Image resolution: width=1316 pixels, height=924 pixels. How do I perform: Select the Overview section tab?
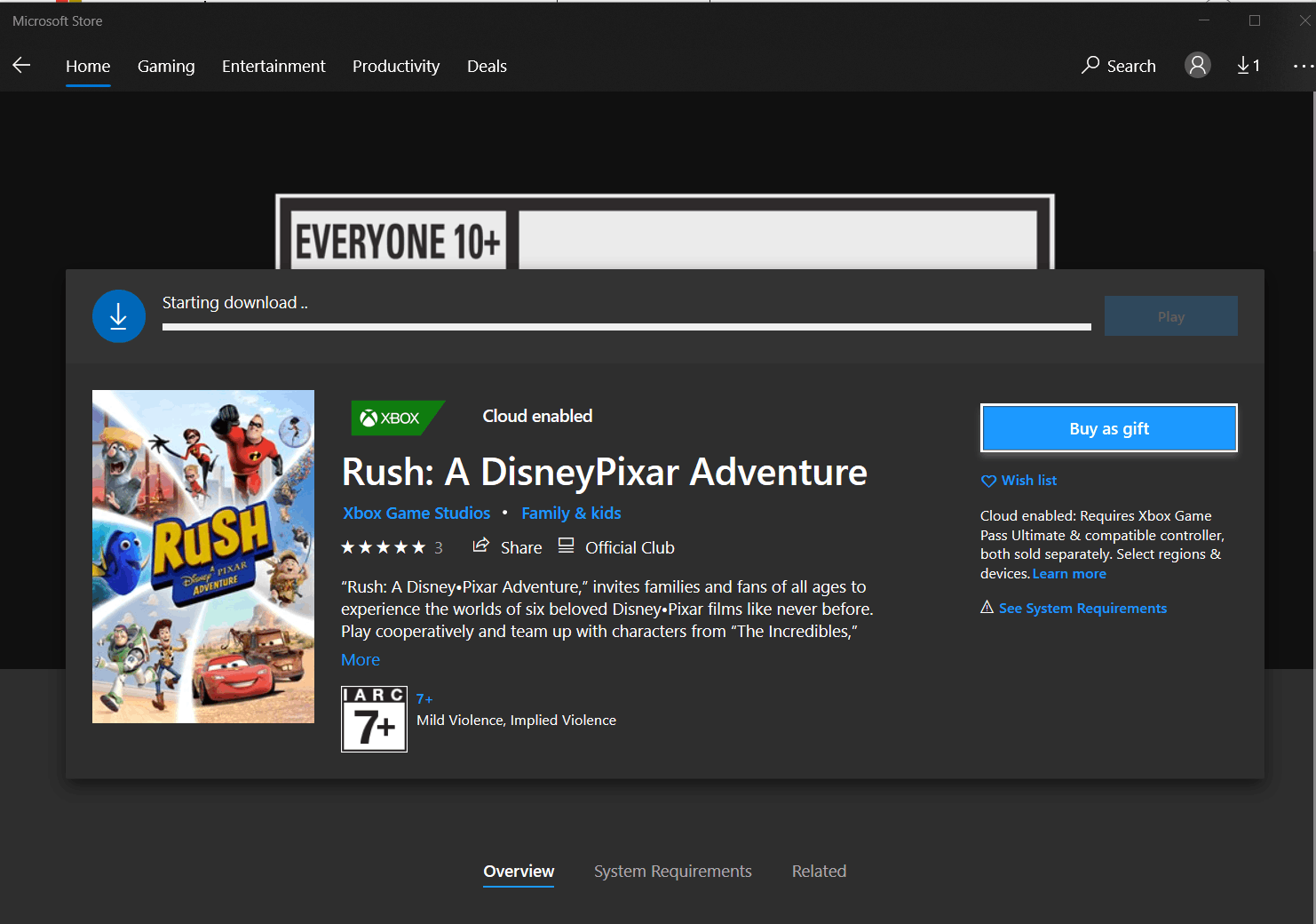pos(519,872)
